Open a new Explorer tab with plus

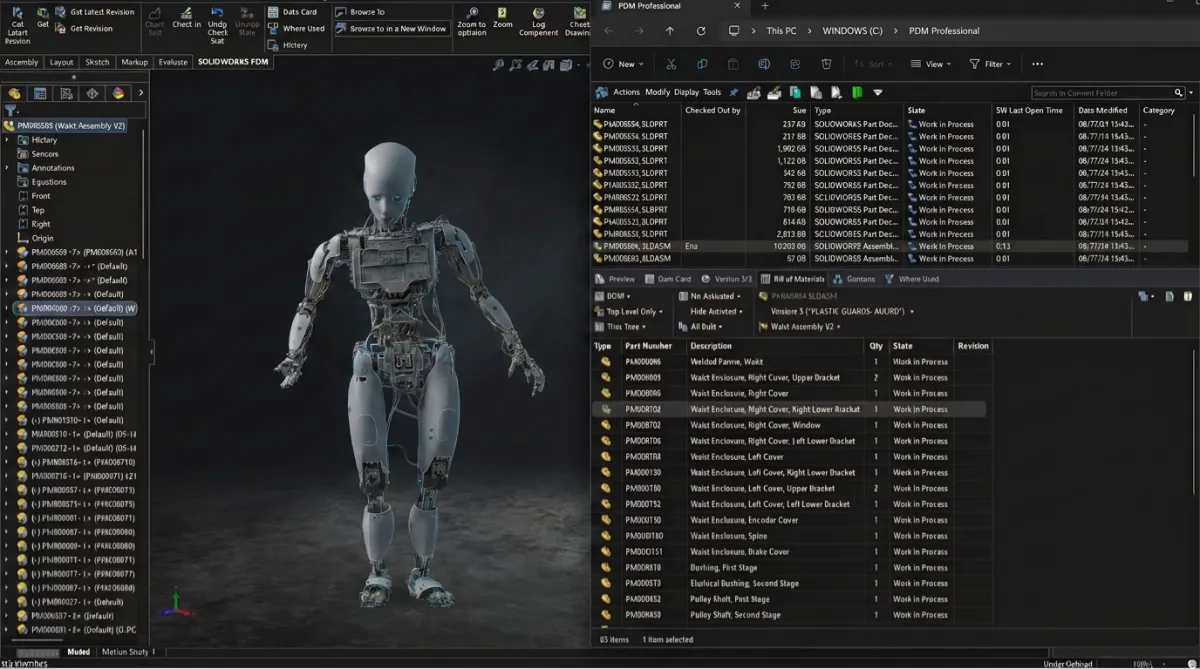point(765,6)
